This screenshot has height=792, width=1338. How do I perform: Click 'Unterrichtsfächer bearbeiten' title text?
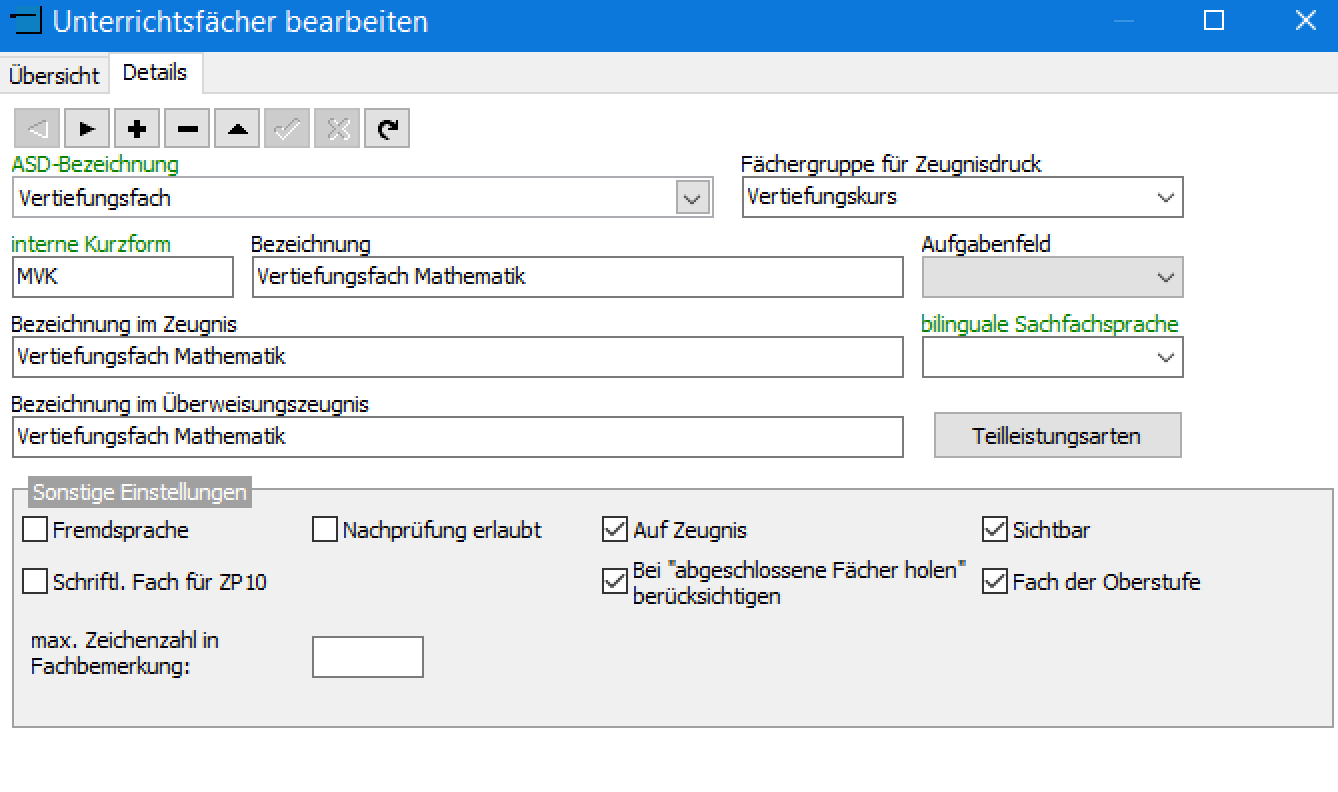click(240, 21)
